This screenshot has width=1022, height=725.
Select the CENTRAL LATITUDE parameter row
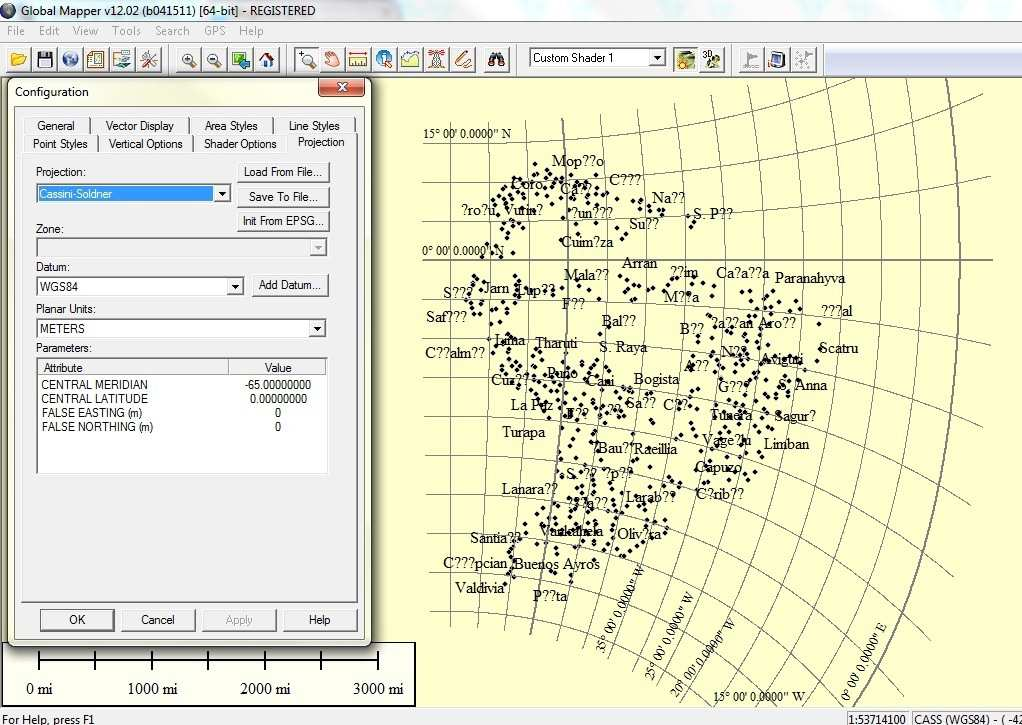(182, 398)
